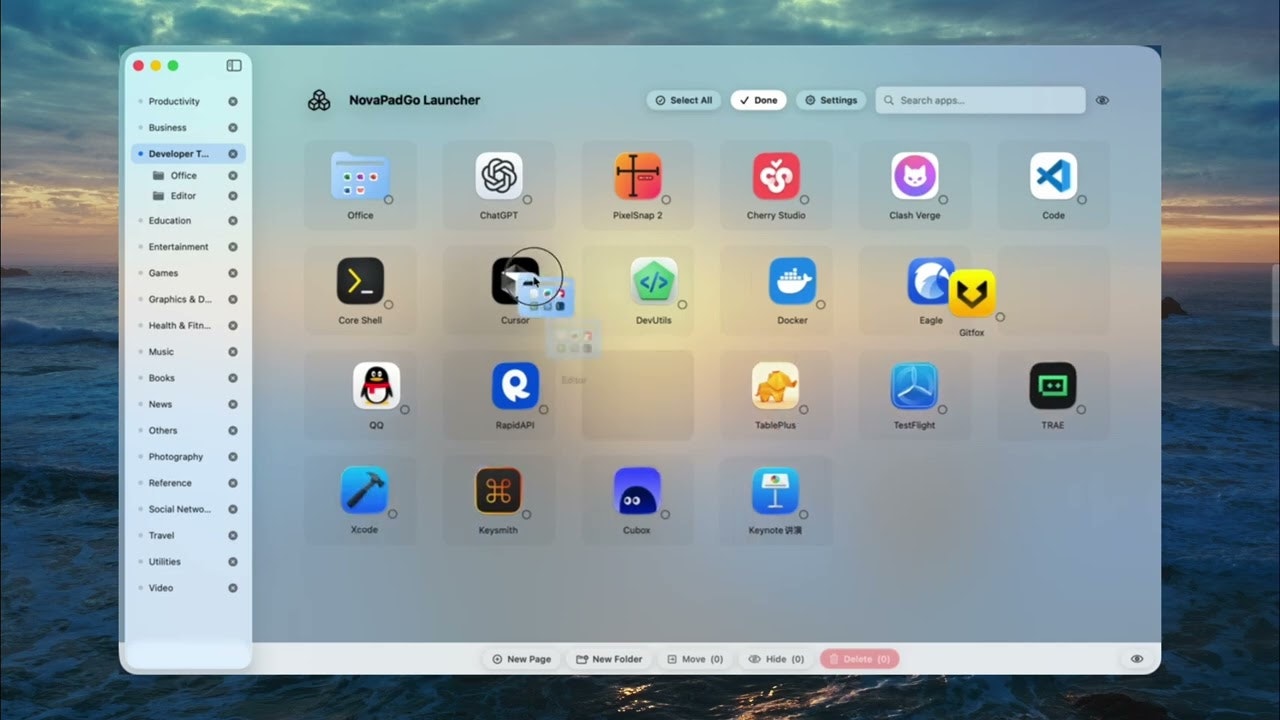The width and height of the screenshot is (1280, 720).
Task: Switch to the Utilities category
Action: coord(166,561)
